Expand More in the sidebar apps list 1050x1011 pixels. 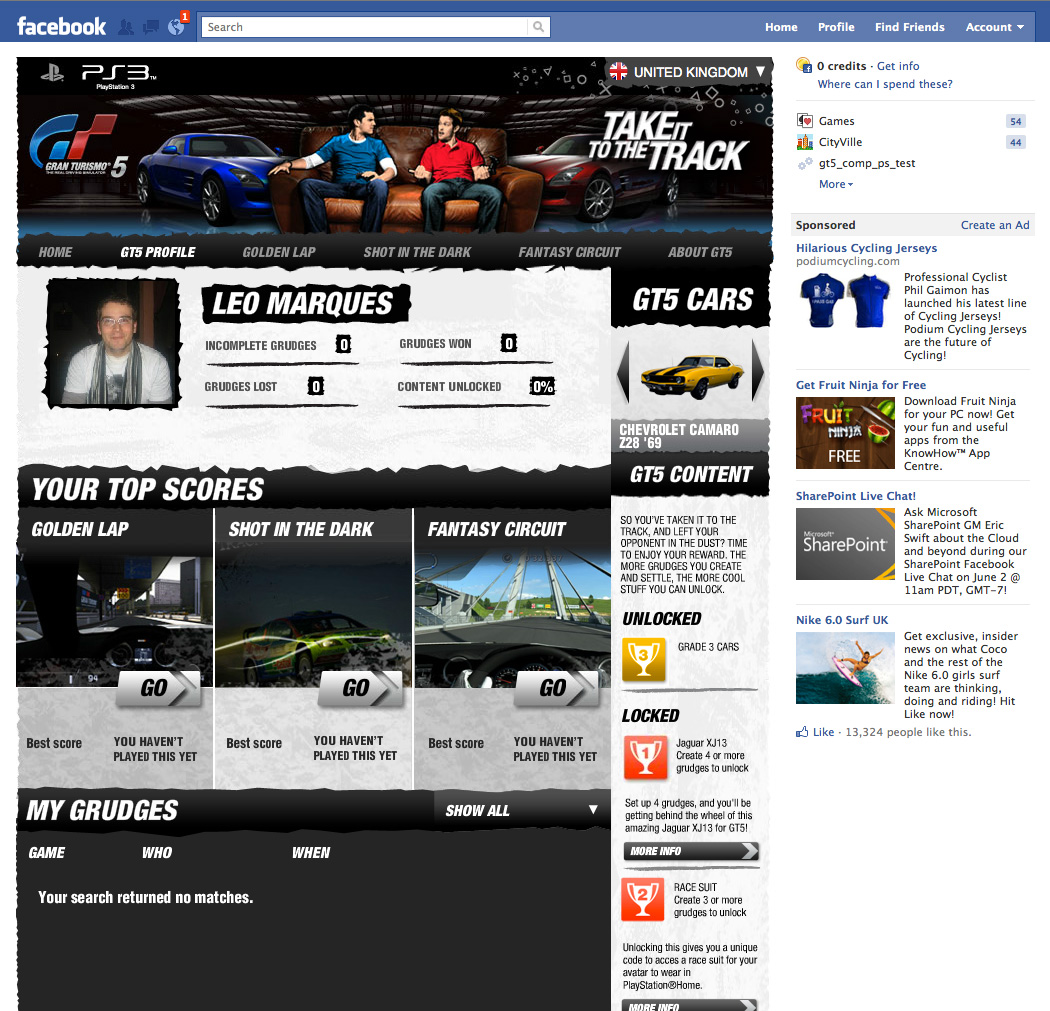[836, 184]
